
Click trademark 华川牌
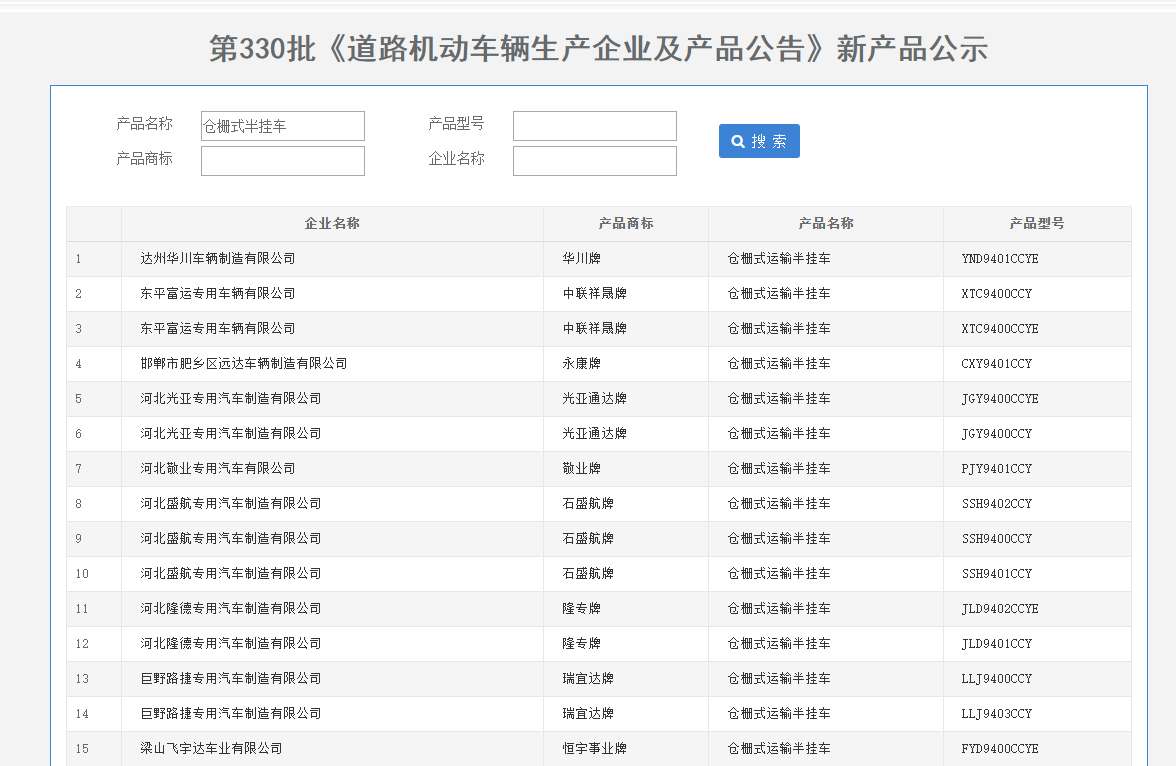point(581,259)
